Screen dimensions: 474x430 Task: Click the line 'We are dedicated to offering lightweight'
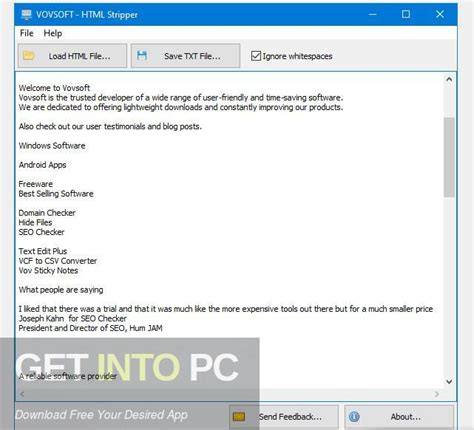click(181, 107)
